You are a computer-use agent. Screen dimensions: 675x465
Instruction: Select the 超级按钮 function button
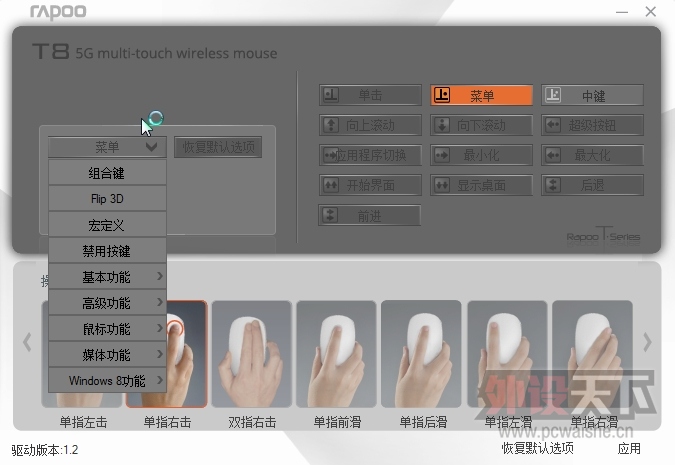[592, 125]
